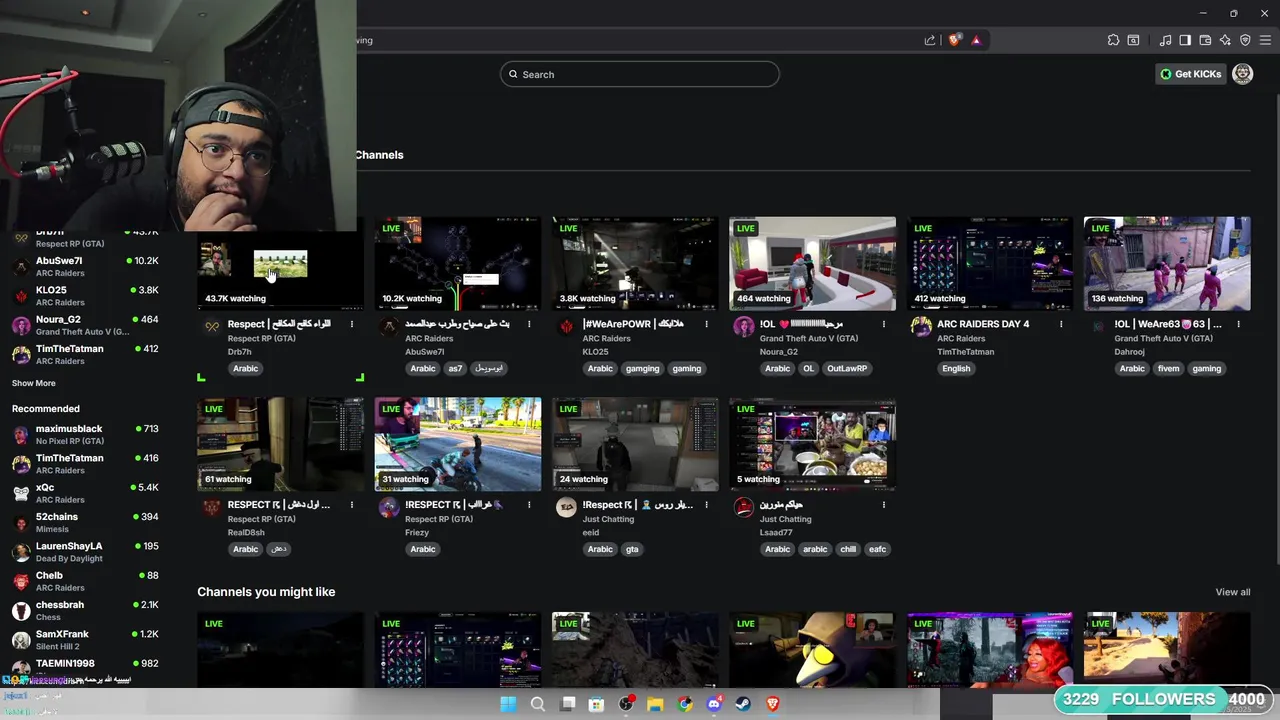Click the as7 tag on AbuSwe7l card
The width and height of the screenshot is (1280, 720).
point(455,368)
